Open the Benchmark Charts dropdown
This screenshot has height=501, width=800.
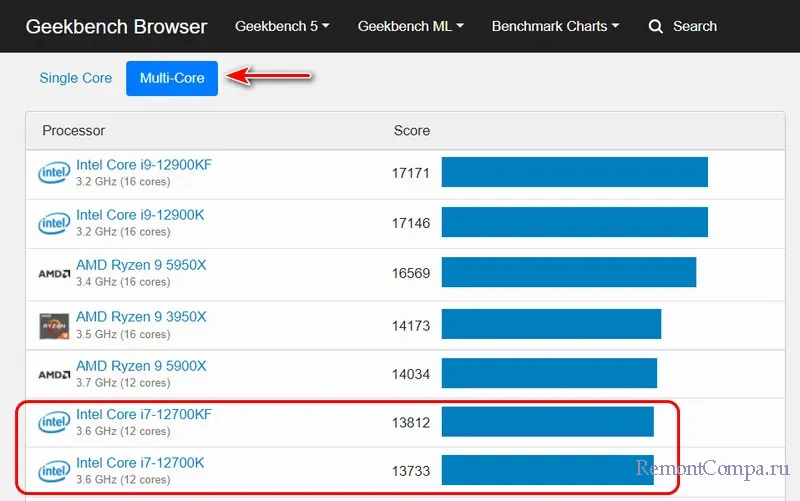[x=555, y=26]
